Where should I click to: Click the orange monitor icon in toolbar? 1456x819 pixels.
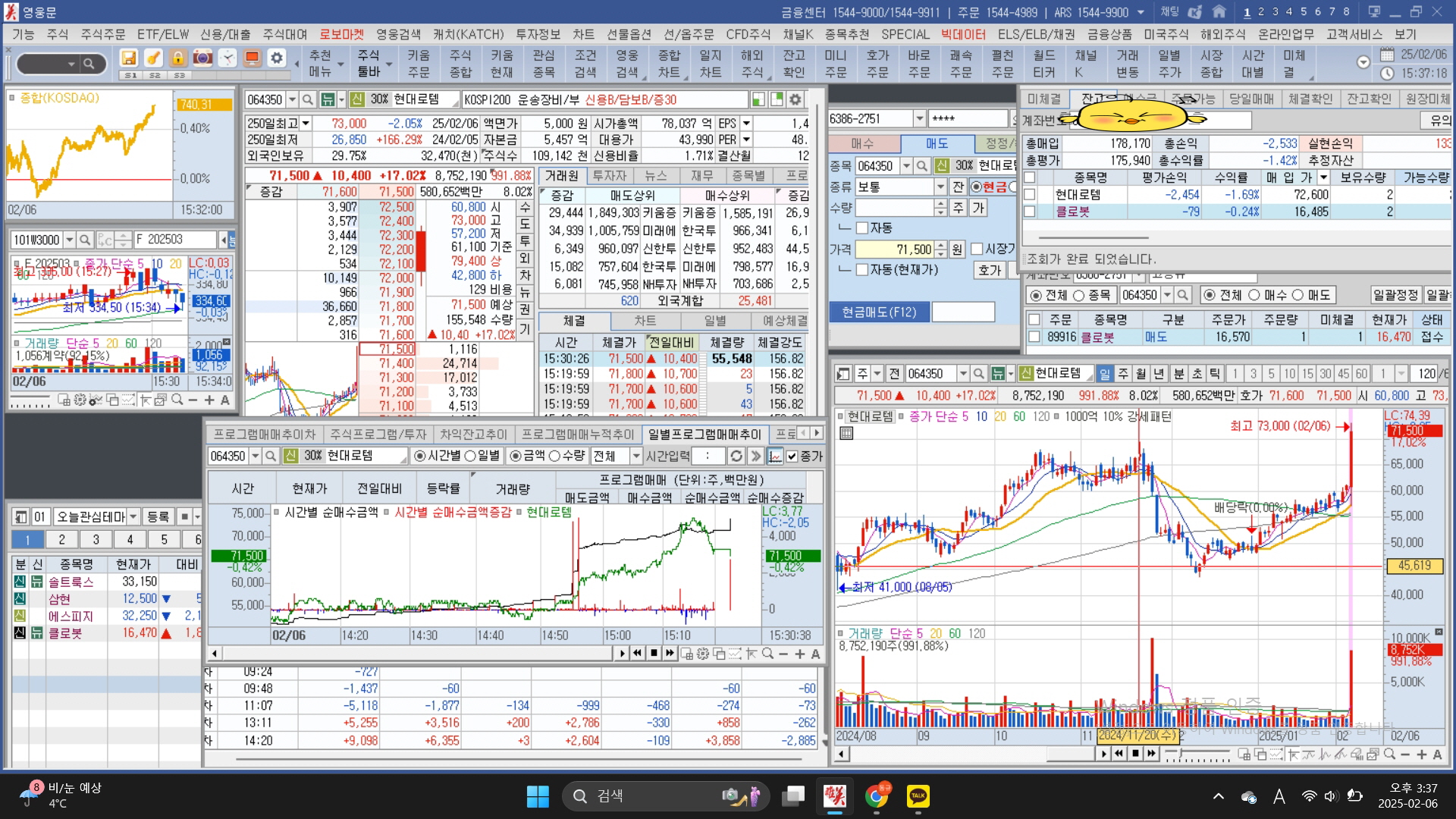[253, 58]
